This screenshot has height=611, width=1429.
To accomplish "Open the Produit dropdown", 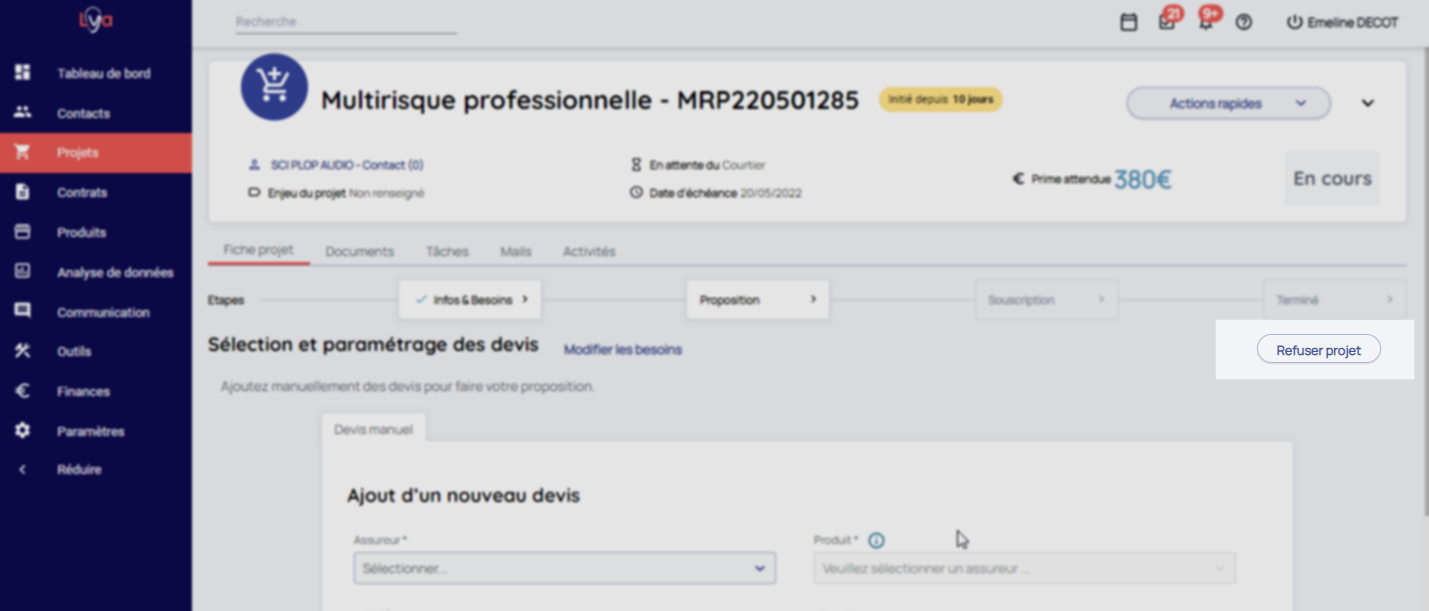I will pyautogui.click(x=1024, y=568).
